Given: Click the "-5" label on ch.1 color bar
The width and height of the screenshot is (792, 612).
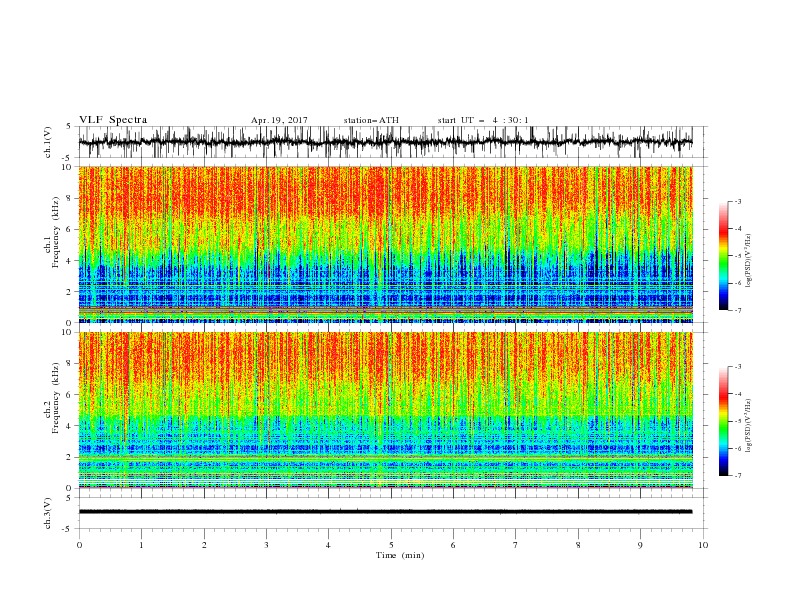Looking at the screenshot, I should tap(737, 256).
